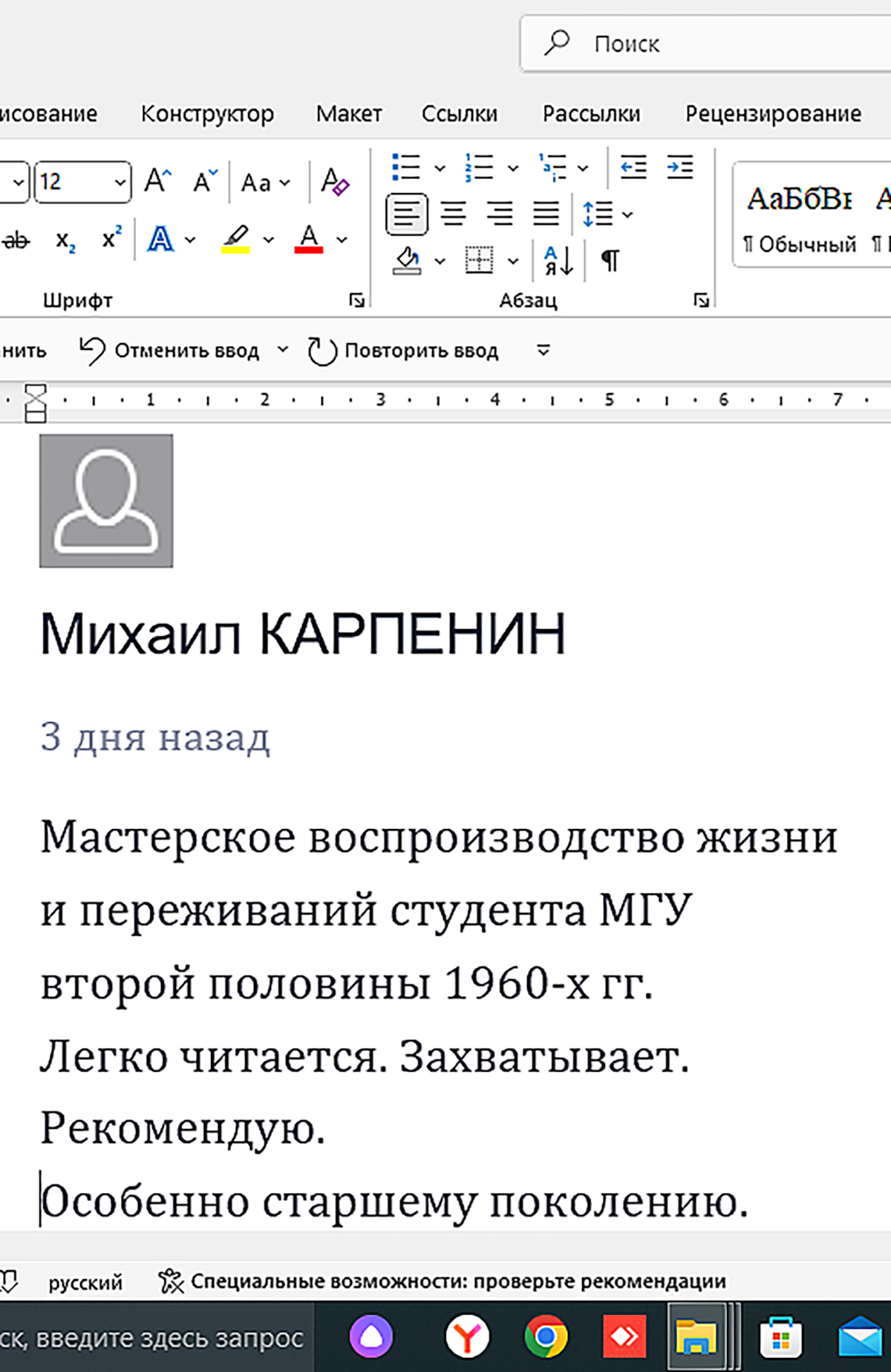Apply yellow text highlight color
891x1372 pixels.
coord(235,239)
